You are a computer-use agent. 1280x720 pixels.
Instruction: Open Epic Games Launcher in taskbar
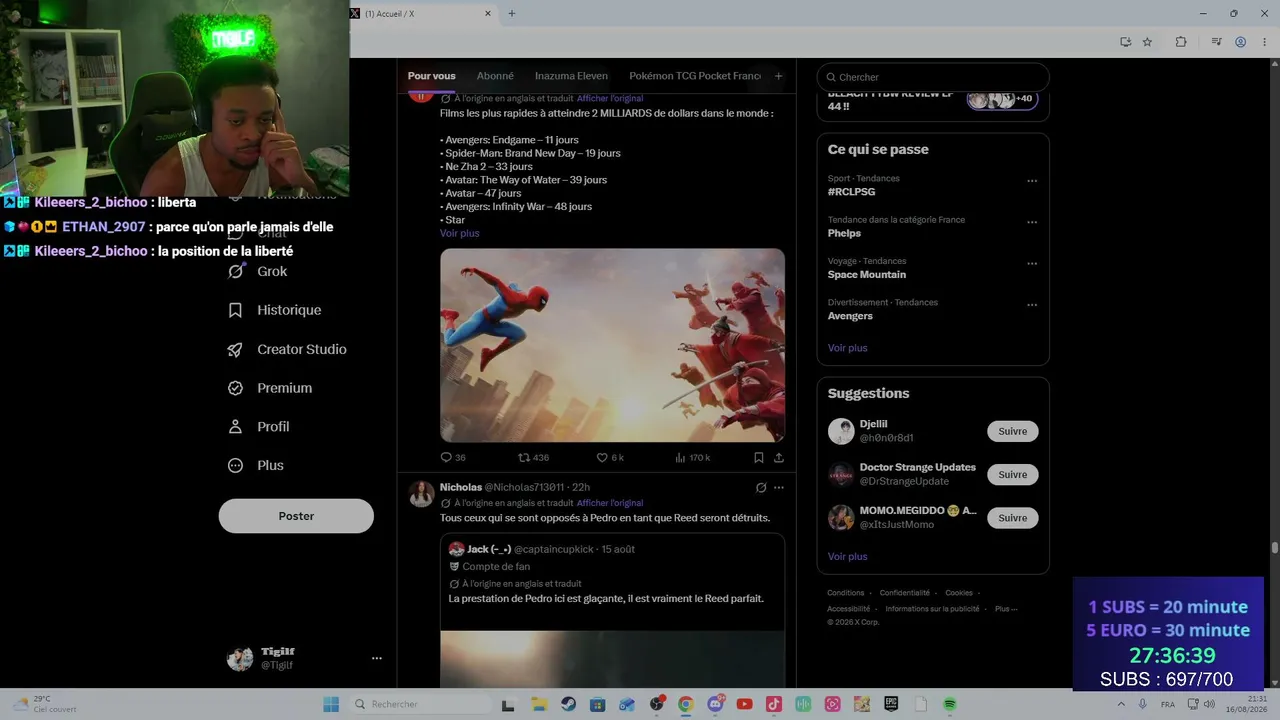[891, 704]
